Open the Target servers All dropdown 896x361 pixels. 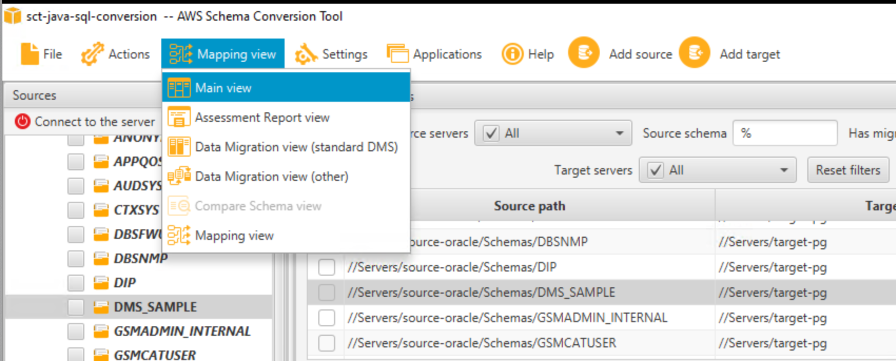[x=718, y=170]
